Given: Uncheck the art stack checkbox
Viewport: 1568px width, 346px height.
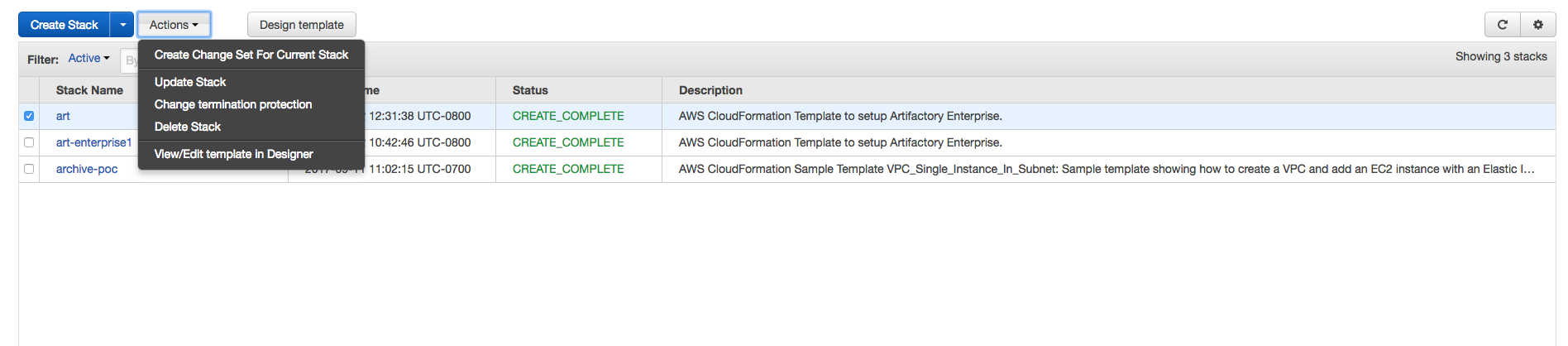Looking at the screenshot, I should pos(29,116).
